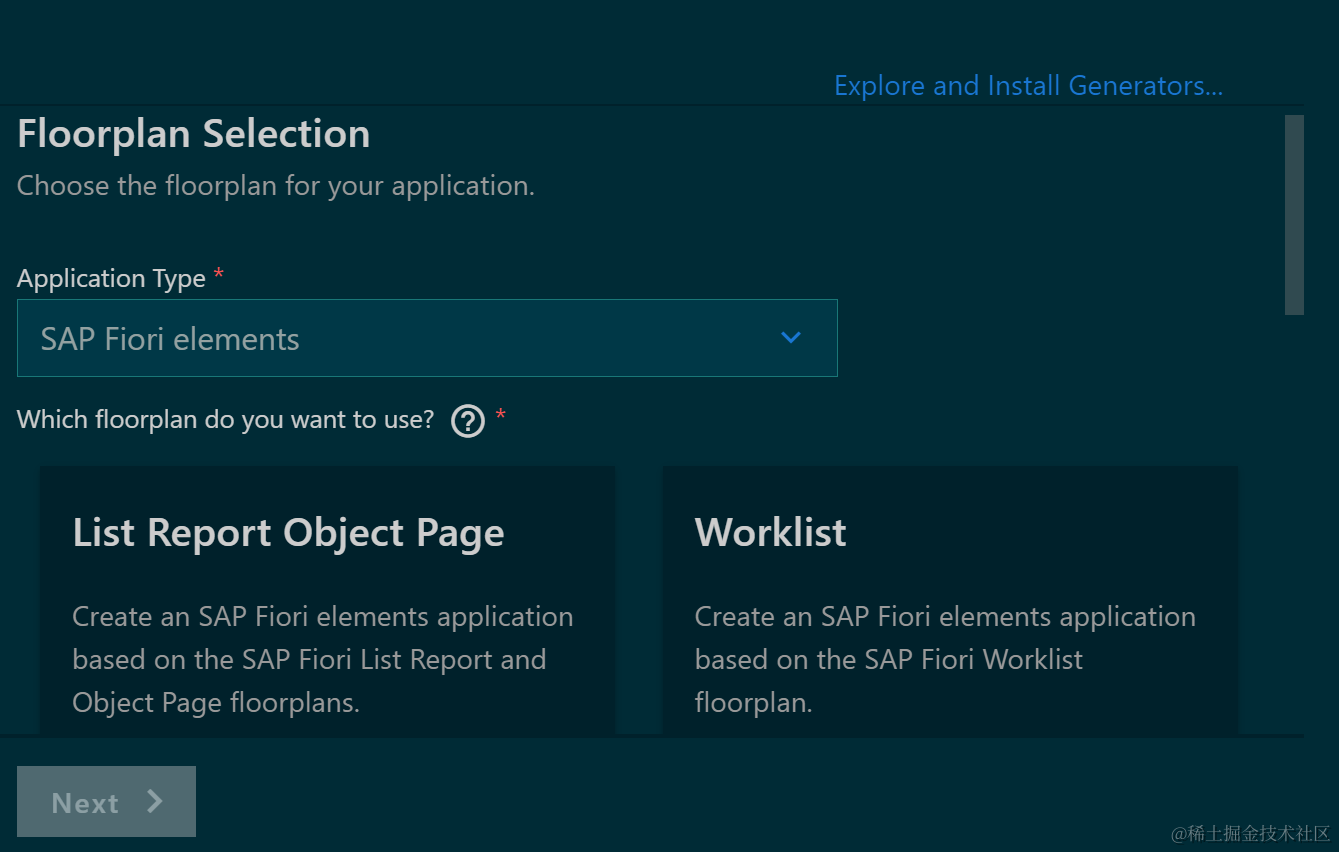Screen dimensions: 1339x852
Task: Click 'Which floorplan do you want to use?' label
Action: pos(225,420)
